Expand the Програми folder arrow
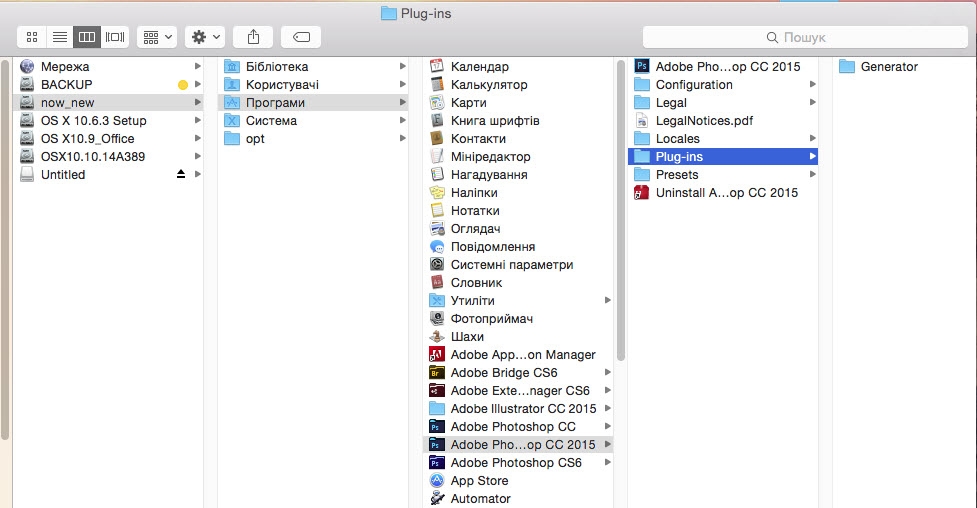Screen dimensions: 977x508 pyautogui.click(x=403, y=102)
